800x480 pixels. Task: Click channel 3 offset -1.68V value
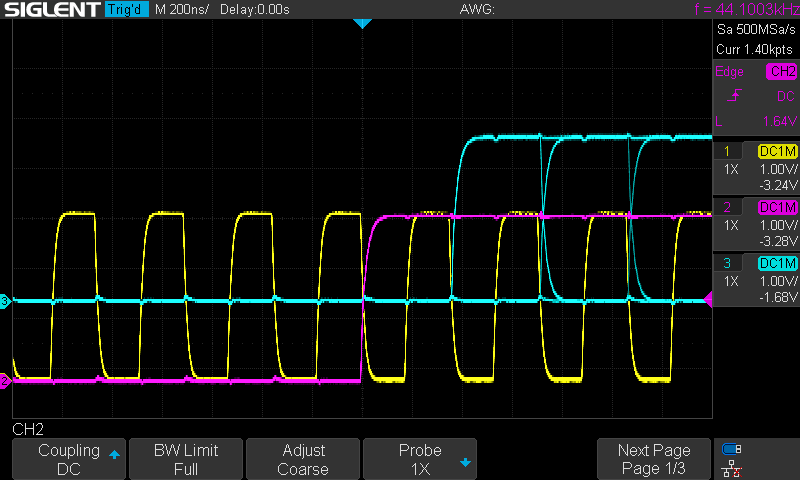pyautogui.click(x=778, y=297)
